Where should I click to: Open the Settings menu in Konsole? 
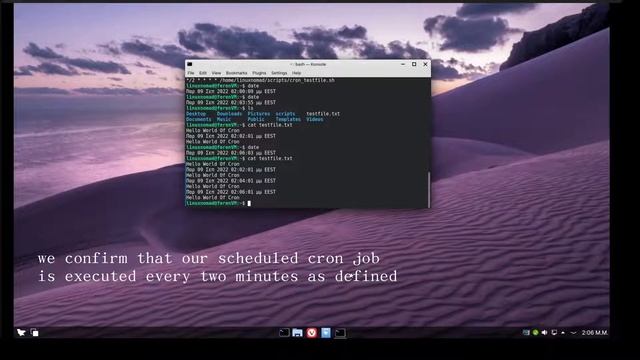279,73
